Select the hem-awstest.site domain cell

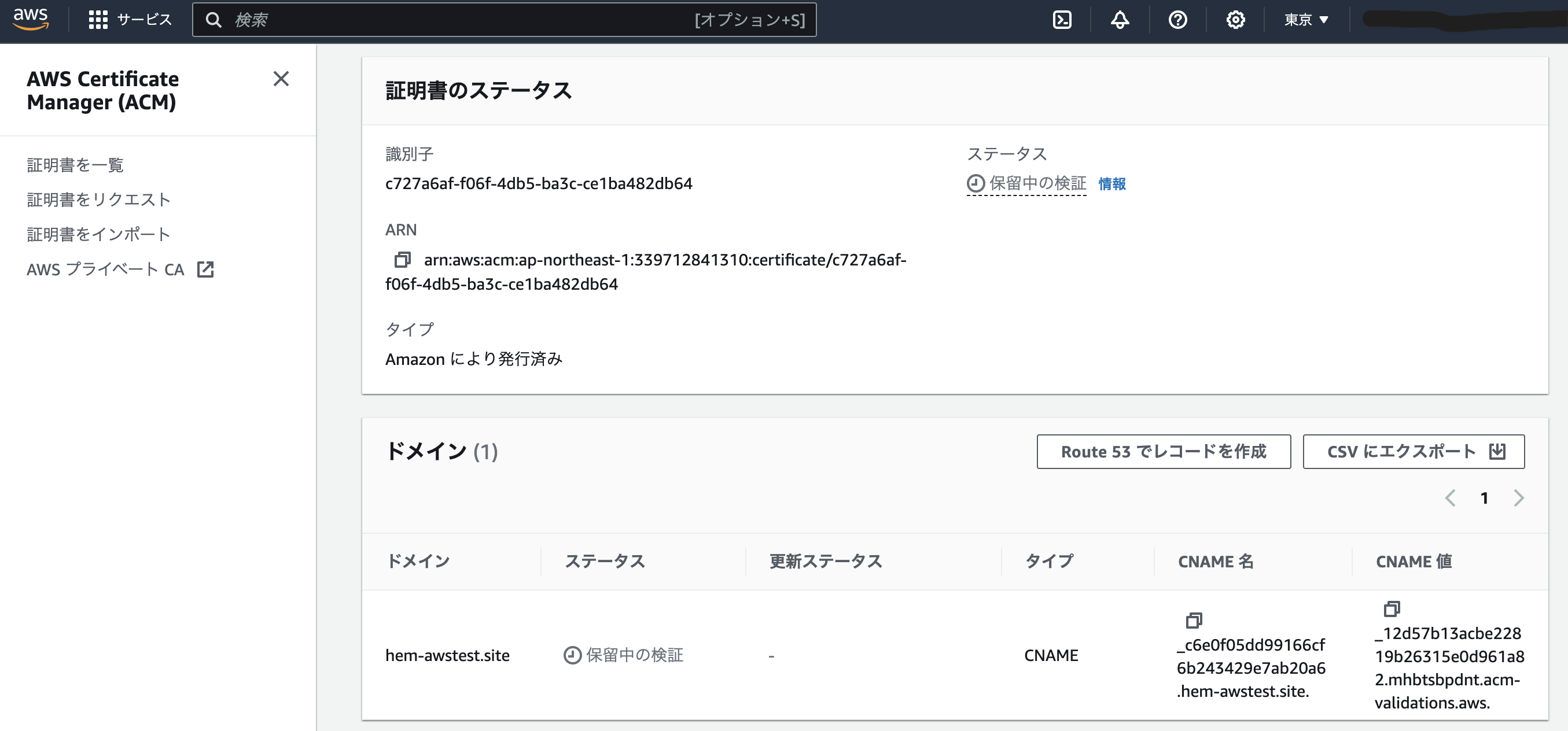click(x=447, y=655)
